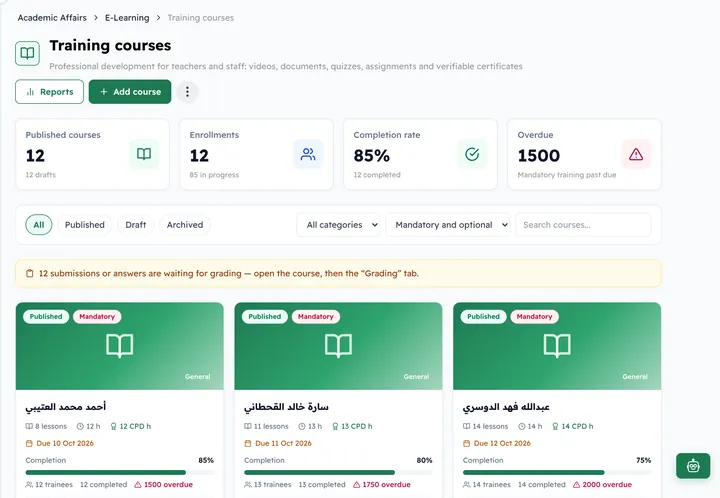This screenshot has width=720, height=498.
Task: Filter courses by Archived status
Action: click(185, 225)
